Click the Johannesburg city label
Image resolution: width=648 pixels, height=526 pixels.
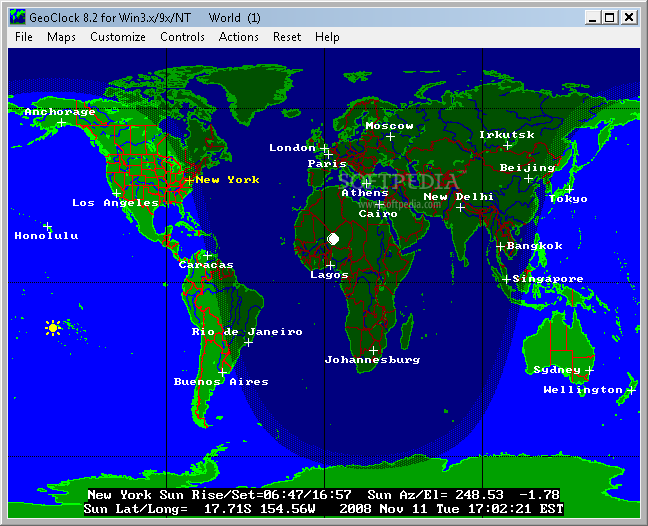click(372, 360)
